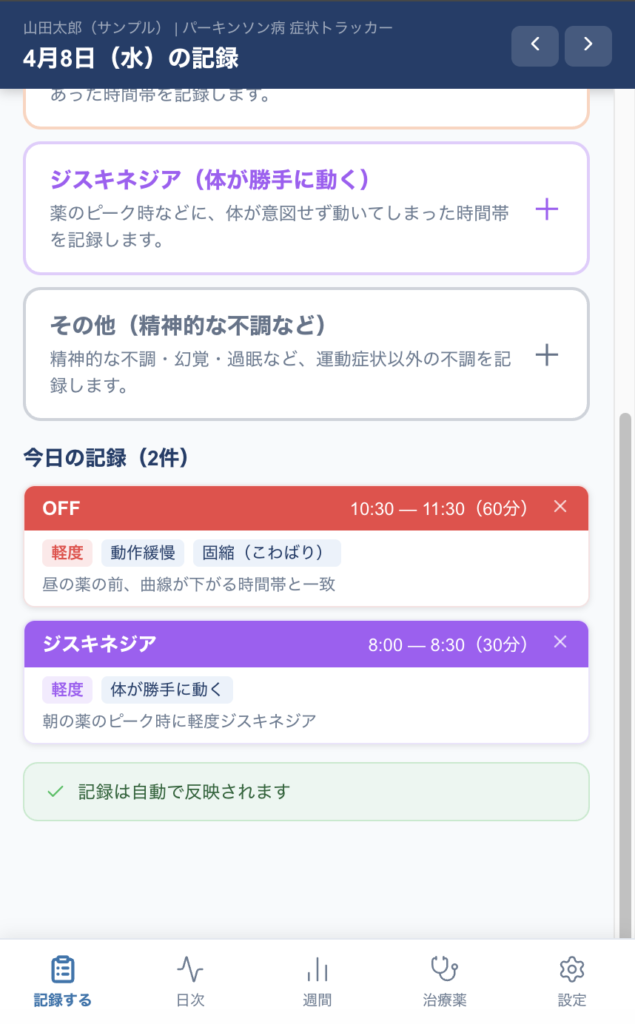Tap the 記録する clipboard icon
635x1024 pixels.
pos(62,969)
